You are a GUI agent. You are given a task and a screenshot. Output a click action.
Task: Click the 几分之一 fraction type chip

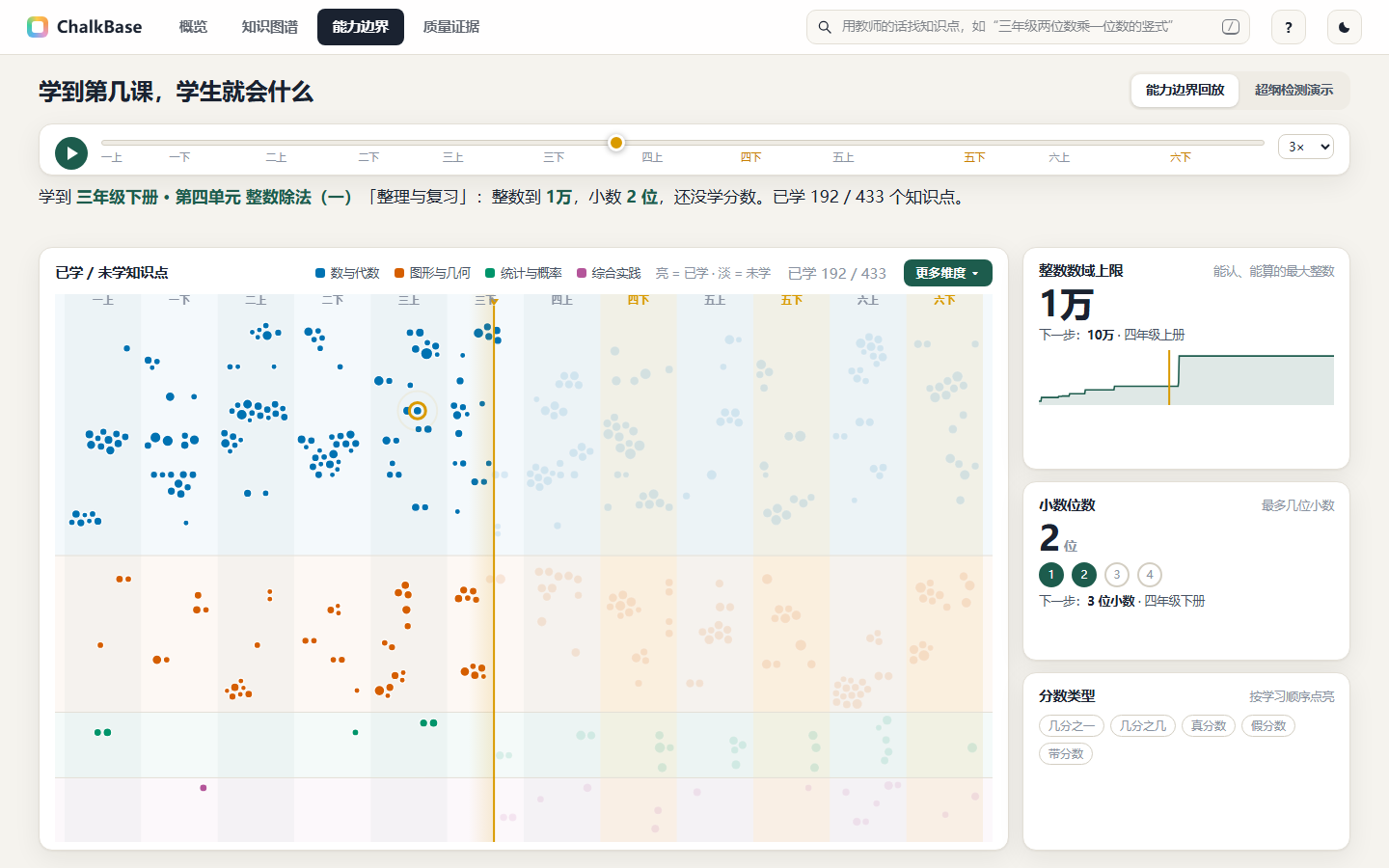pyautogui.click(x=1072, y=726)
